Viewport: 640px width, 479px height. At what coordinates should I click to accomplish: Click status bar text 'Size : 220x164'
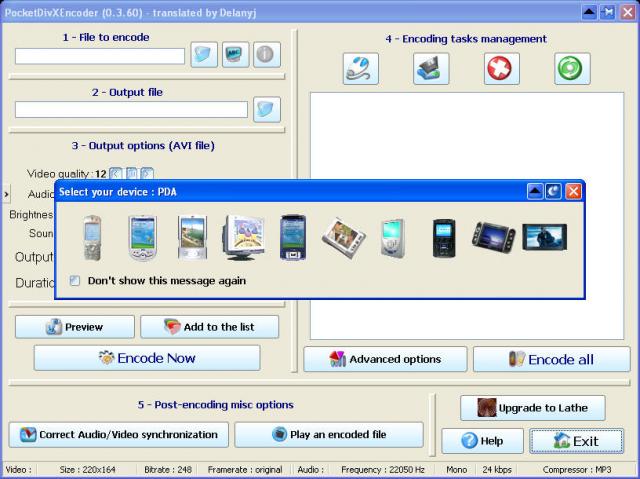87,470
